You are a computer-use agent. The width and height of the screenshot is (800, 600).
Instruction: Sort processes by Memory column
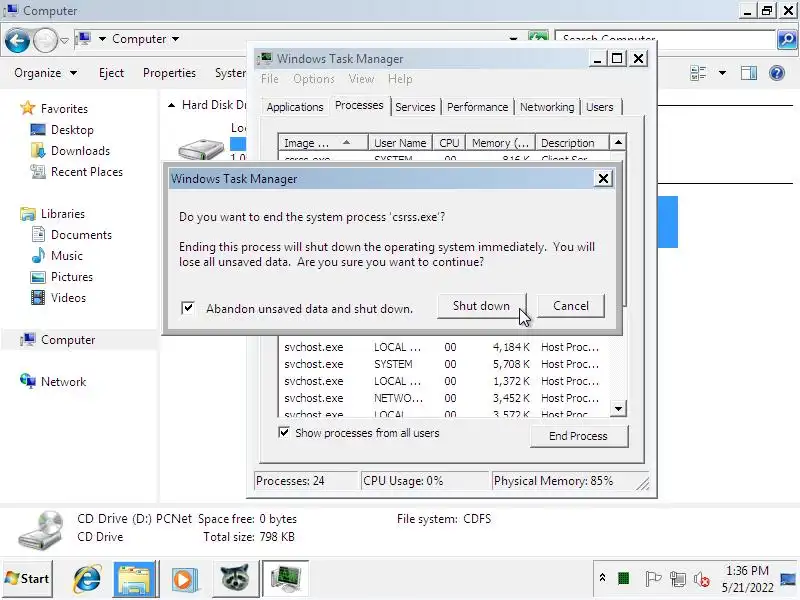(x=500, y=143)
